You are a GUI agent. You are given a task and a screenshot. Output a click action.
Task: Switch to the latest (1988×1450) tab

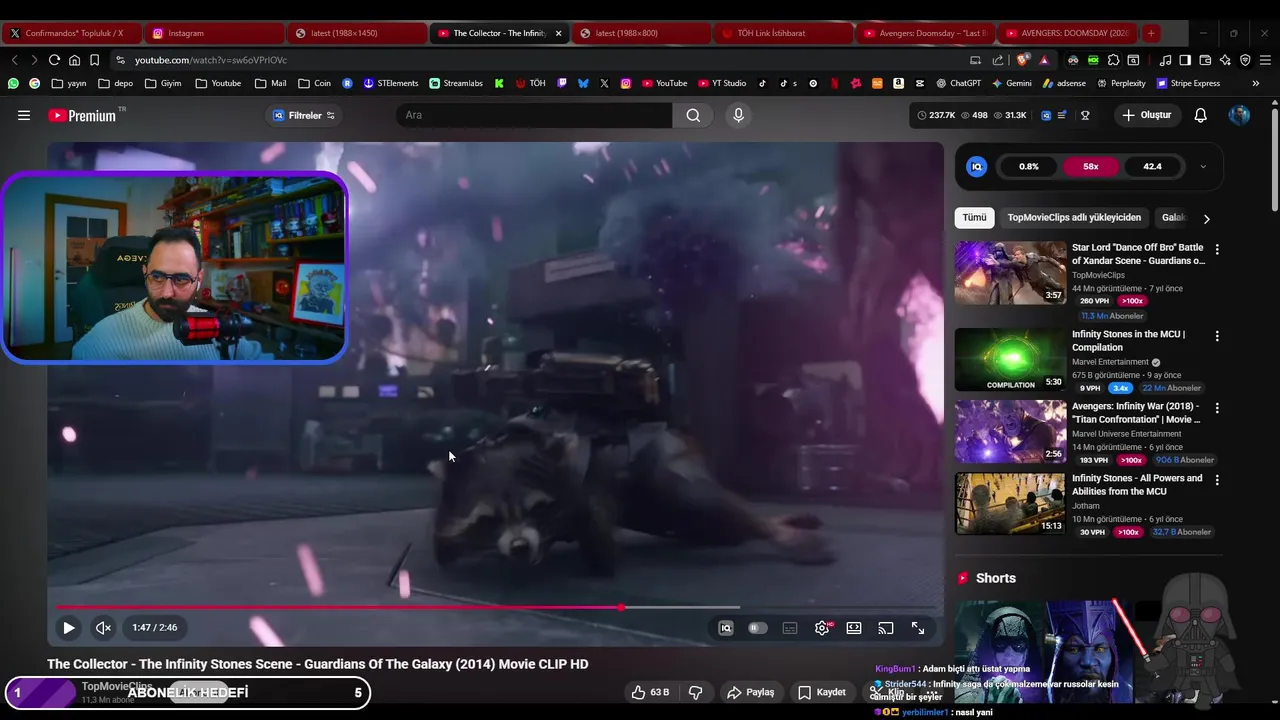pyautogui.click(x=357, y=33)
